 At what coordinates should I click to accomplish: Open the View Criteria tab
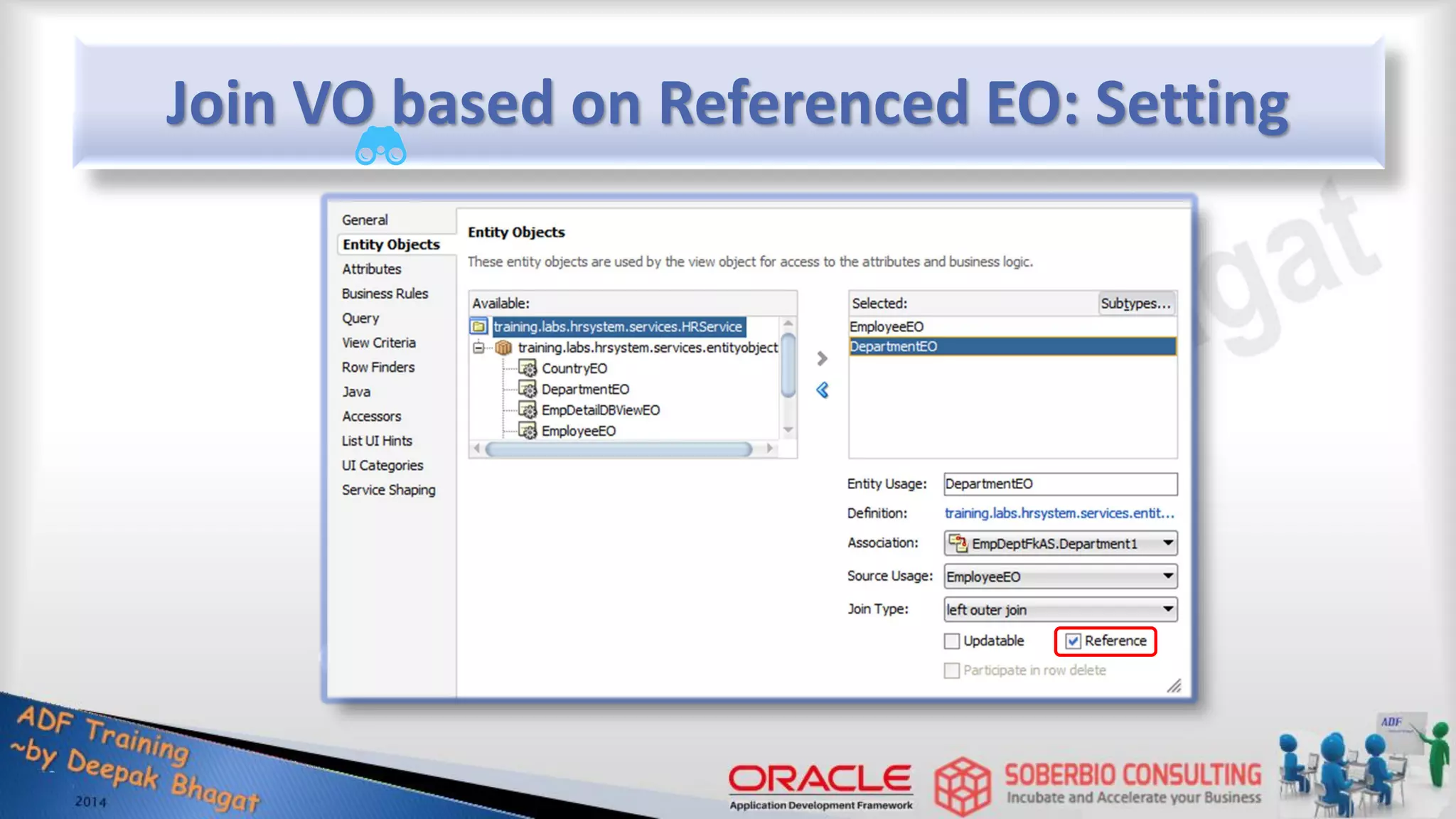tap(378, 343)
